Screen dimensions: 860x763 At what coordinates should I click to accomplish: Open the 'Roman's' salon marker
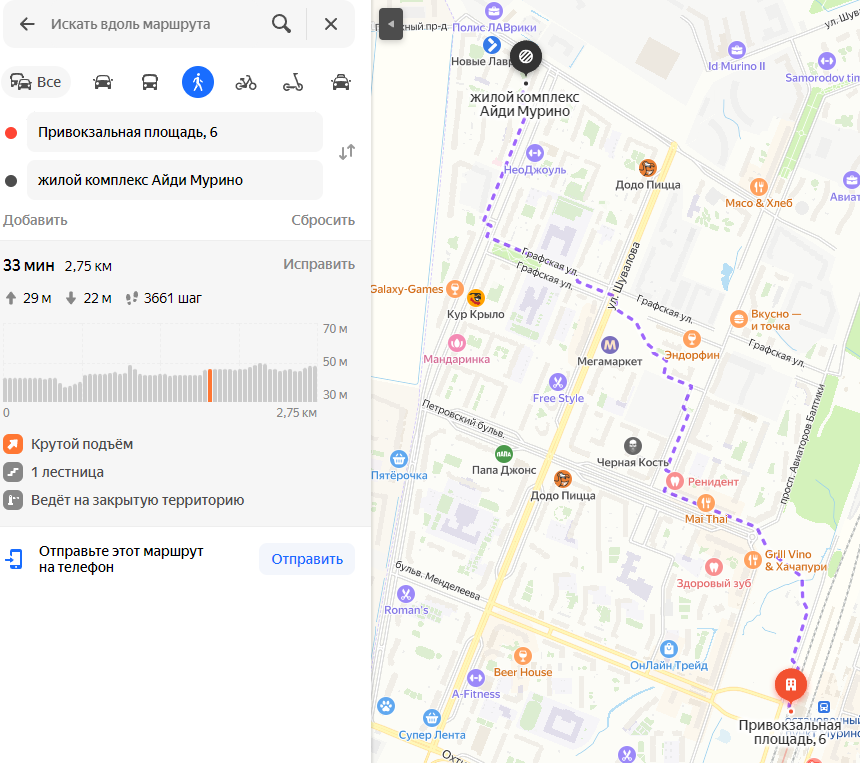pos(405,594)
